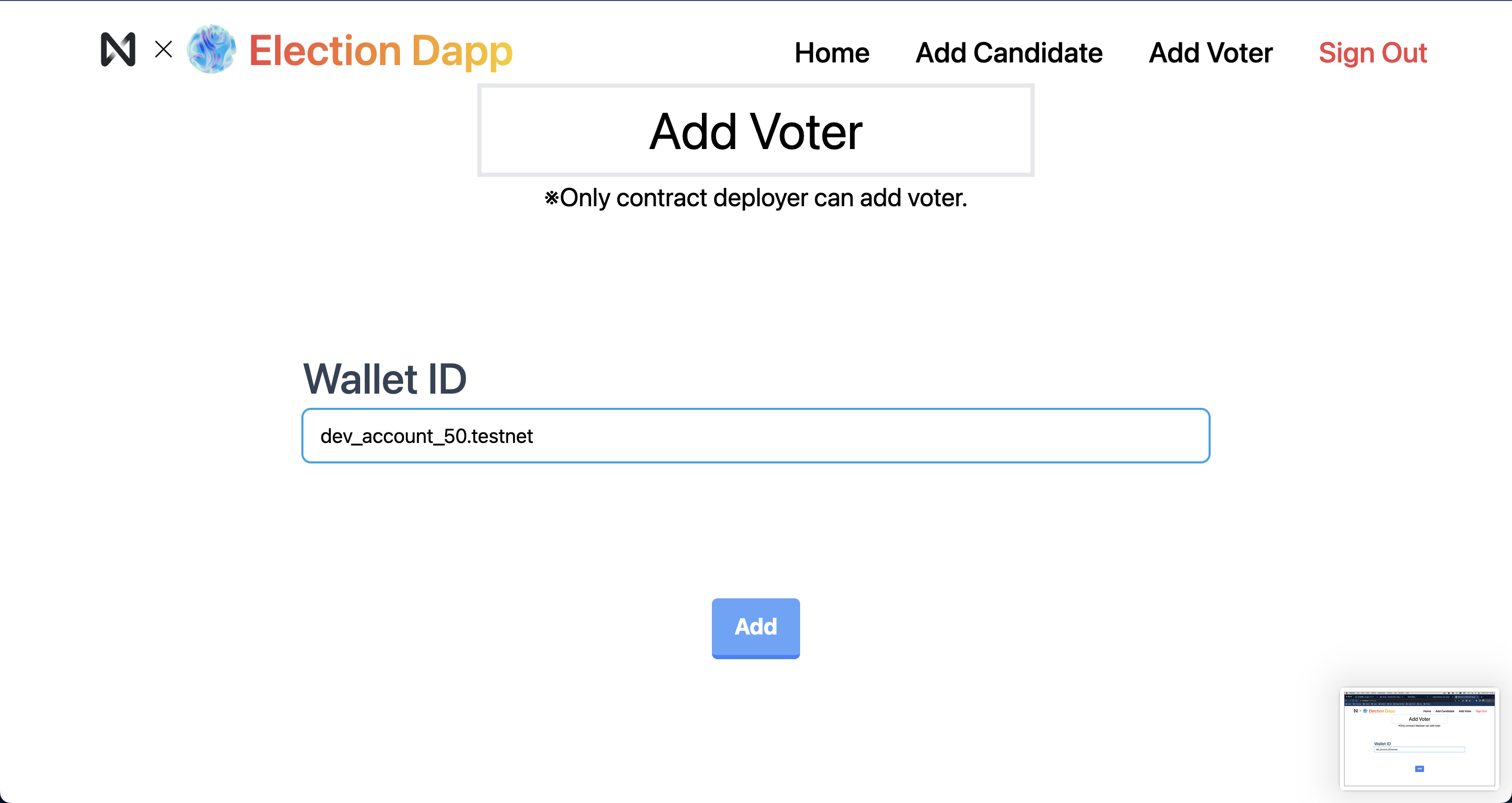Viewport: 1512px width, 803px height.
Task: Select Add Voter in the navigation bar
Action: 1210,53
